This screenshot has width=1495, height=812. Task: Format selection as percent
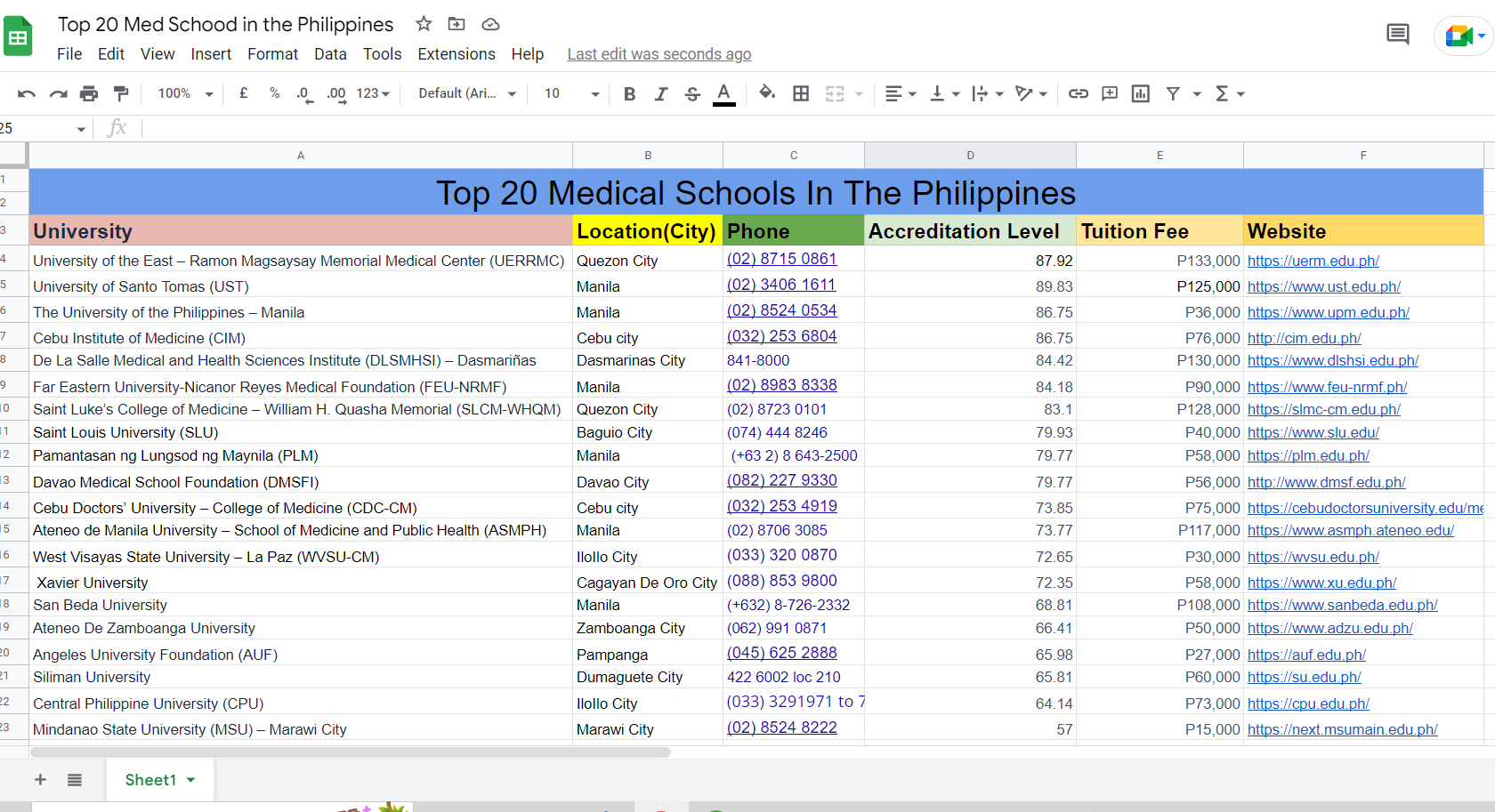(274, 93)
